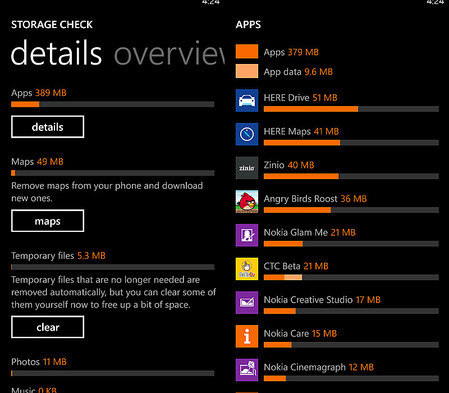
Task: Click the dark orange Apps legend swatch
Action: point(247,51)
